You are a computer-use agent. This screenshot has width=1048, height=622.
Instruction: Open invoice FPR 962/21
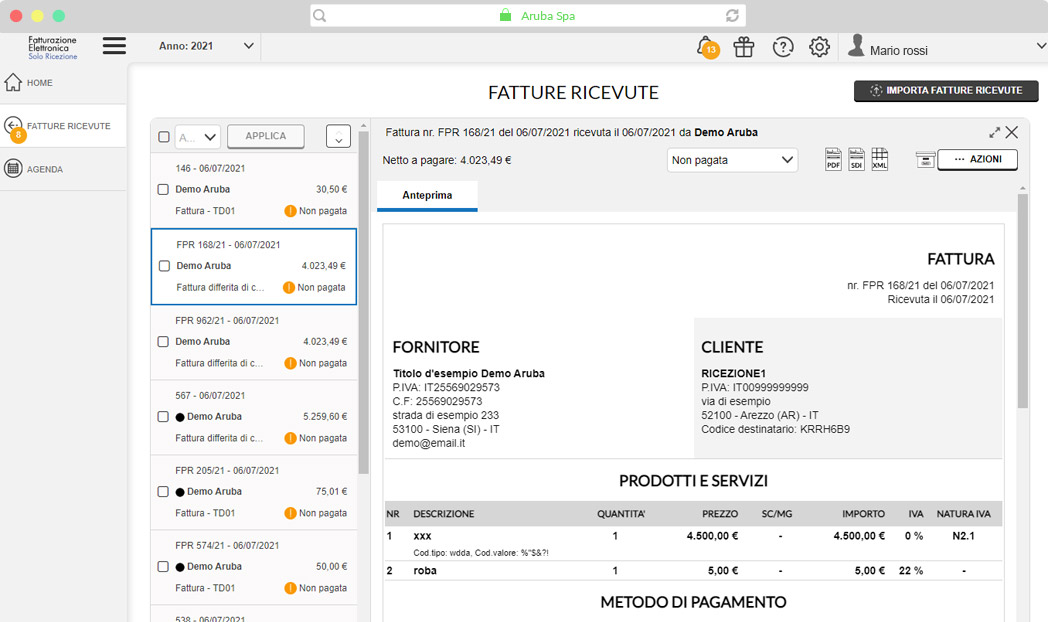click(x=254, y=342)
